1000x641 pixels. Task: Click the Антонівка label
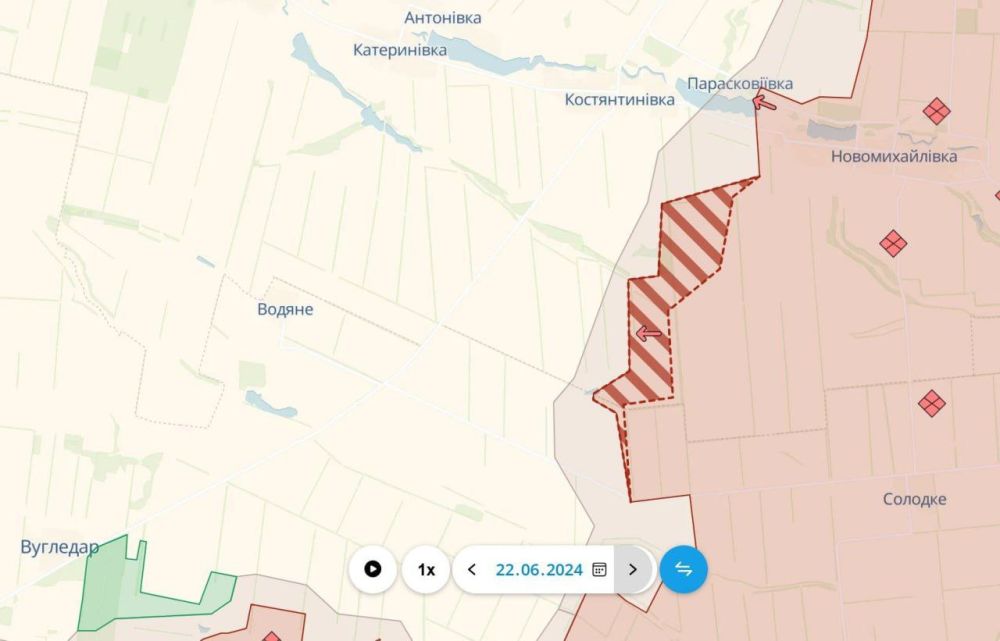pyautogui.click(x=443, y=18)
